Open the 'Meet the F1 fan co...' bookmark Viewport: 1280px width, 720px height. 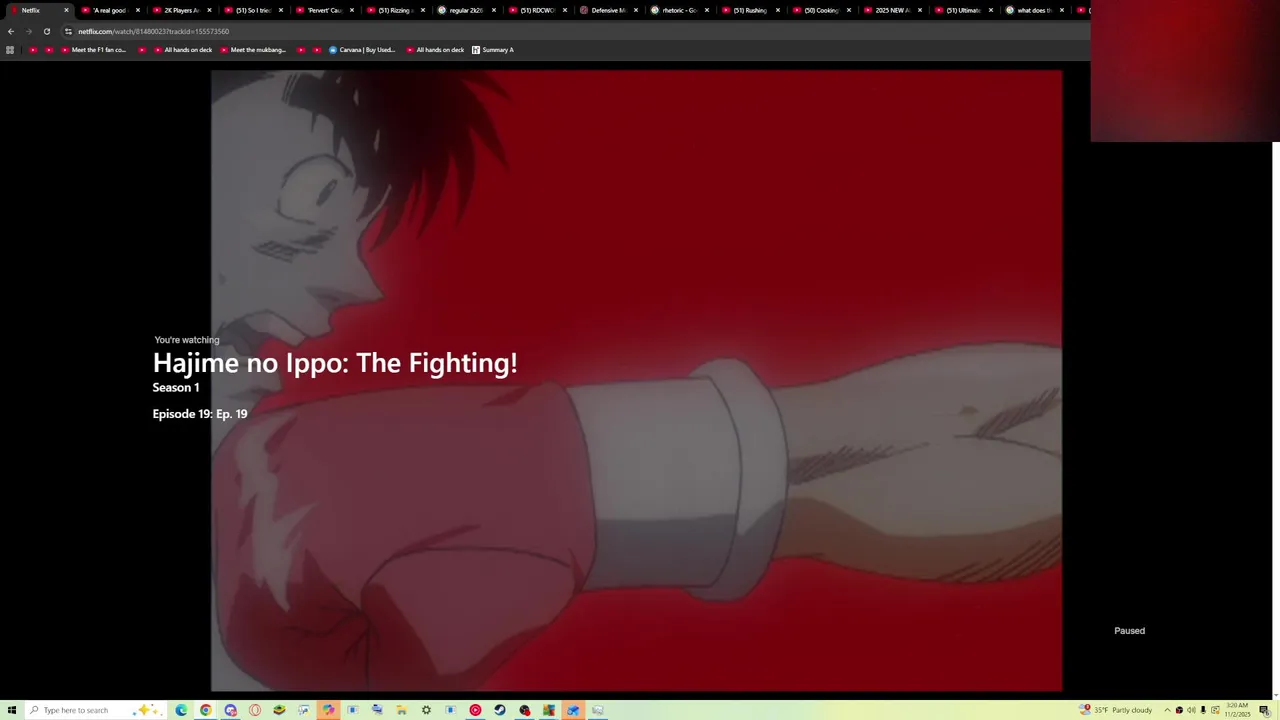coord(93,50)
